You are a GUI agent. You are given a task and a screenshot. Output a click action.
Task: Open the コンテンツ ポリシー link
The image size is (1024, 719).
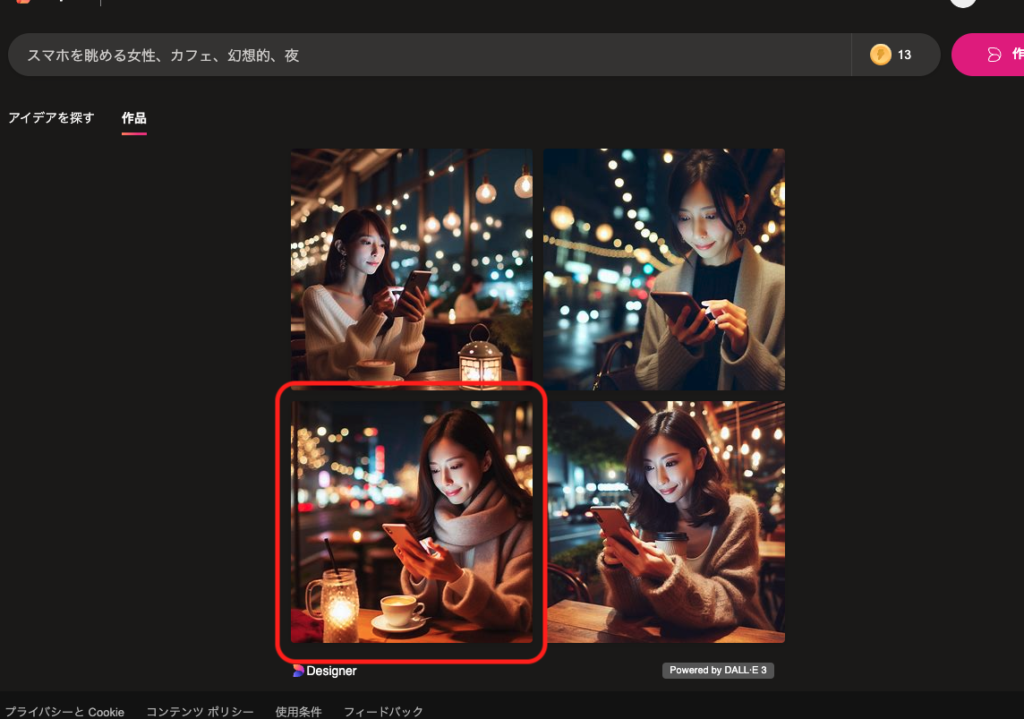[x=200, y=711]
